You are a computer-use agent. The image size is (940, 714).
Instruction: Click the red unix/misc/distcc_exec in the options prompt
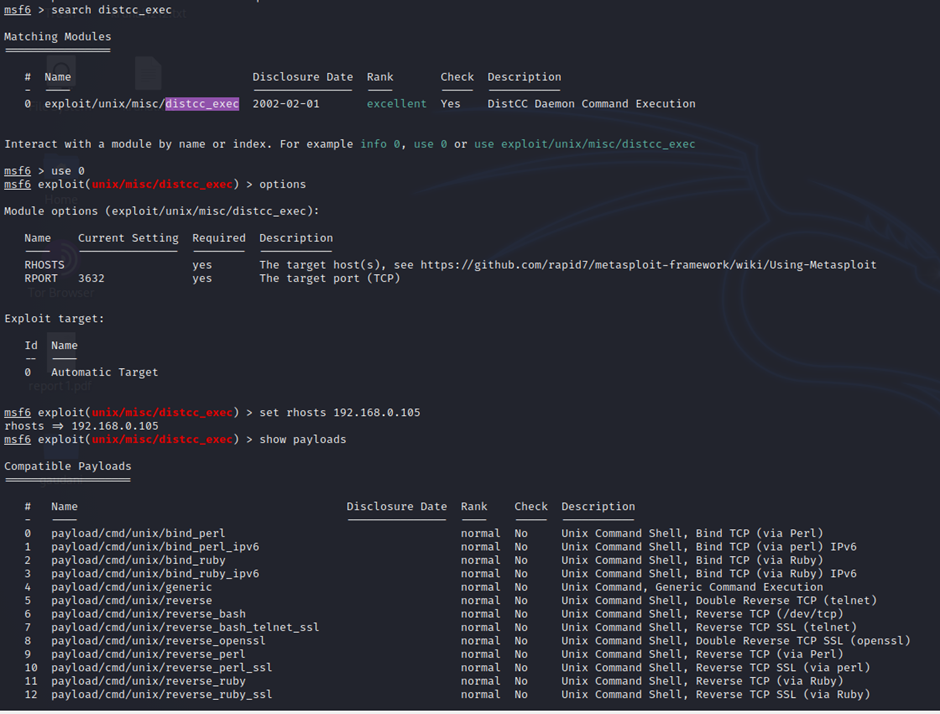pyautogui.click(x=161, y=184)
